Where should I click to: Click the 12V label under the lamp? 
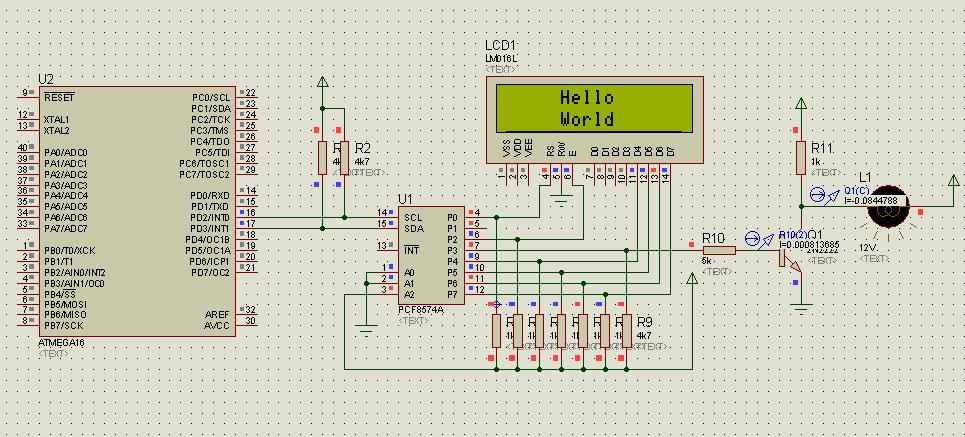tap(869, 248)
